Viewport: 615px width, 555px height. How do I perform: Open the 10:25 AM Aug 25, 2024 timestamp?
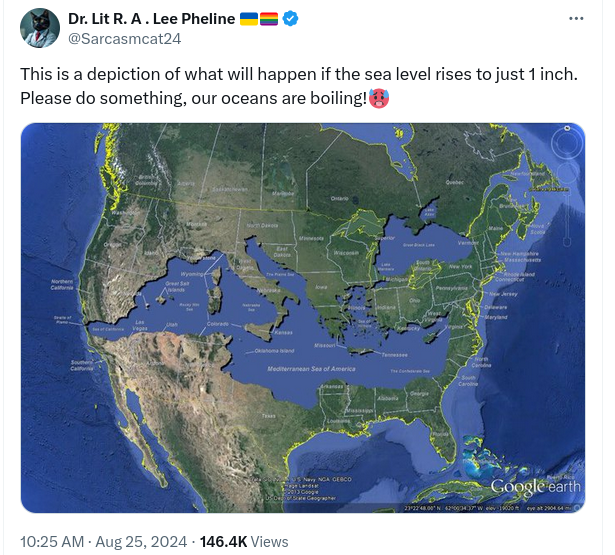[104, 542]
